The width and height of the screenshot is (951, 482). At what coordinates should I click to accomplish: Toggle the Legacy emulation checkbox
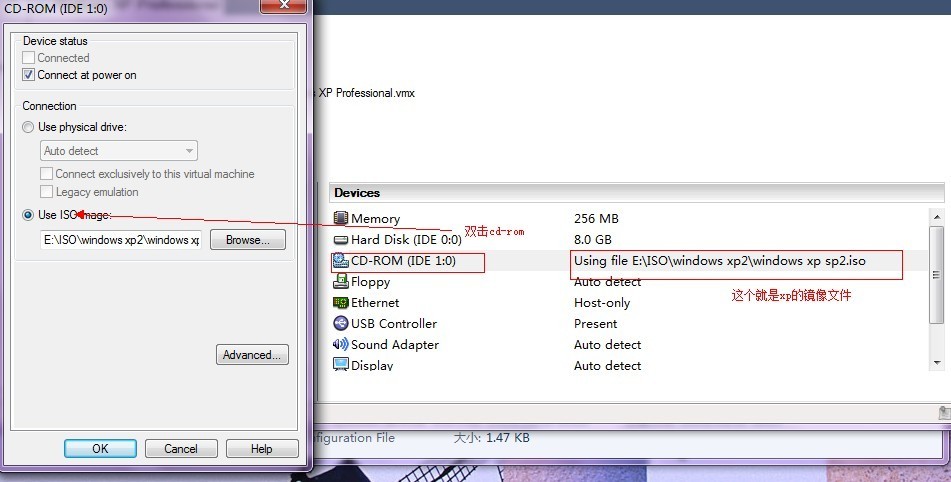[x=47, y=192]
